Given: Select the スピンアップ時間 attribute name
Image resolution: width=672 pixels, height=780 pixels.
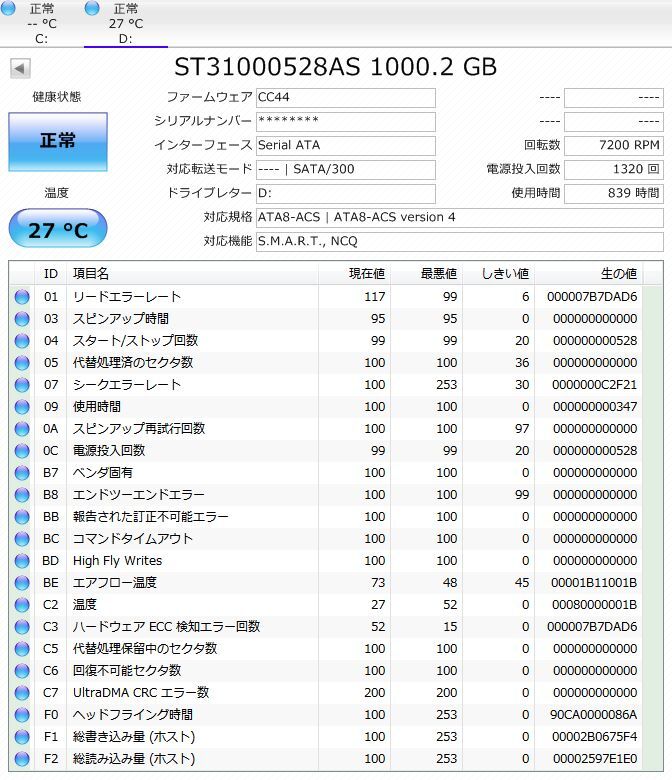Looking at the screenshot, I should coord(121,319).
